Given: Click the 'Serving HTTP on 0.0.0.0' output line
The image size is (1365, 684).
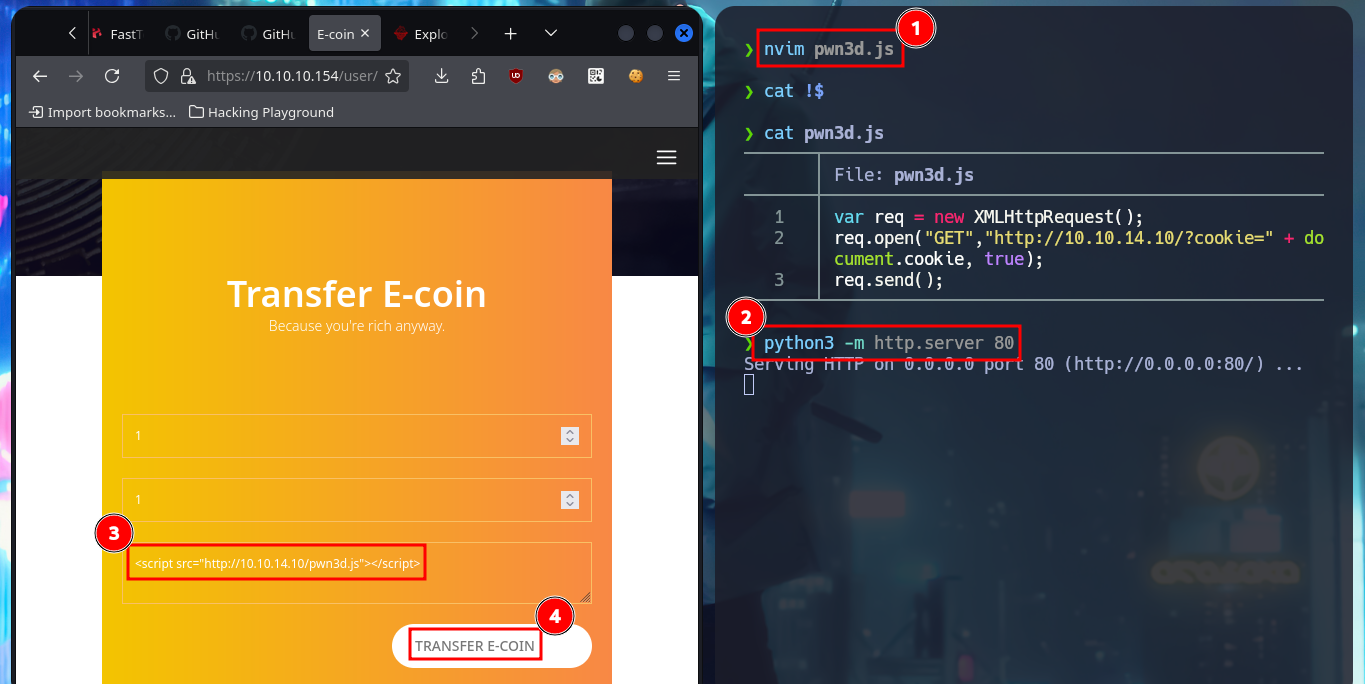Looking at the screenshot, I should [x=1023, y=364].
